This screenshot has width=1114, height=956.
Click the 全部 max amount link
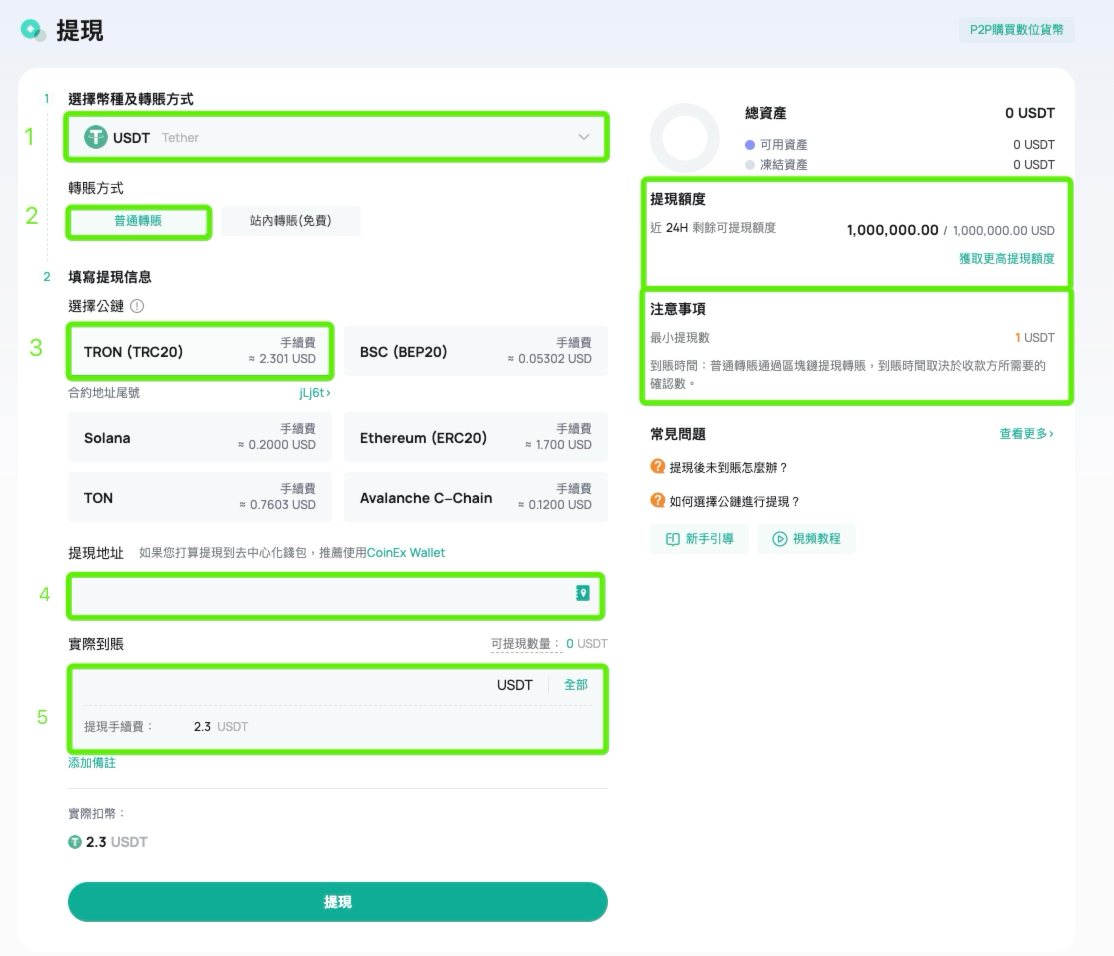point(575,685)
